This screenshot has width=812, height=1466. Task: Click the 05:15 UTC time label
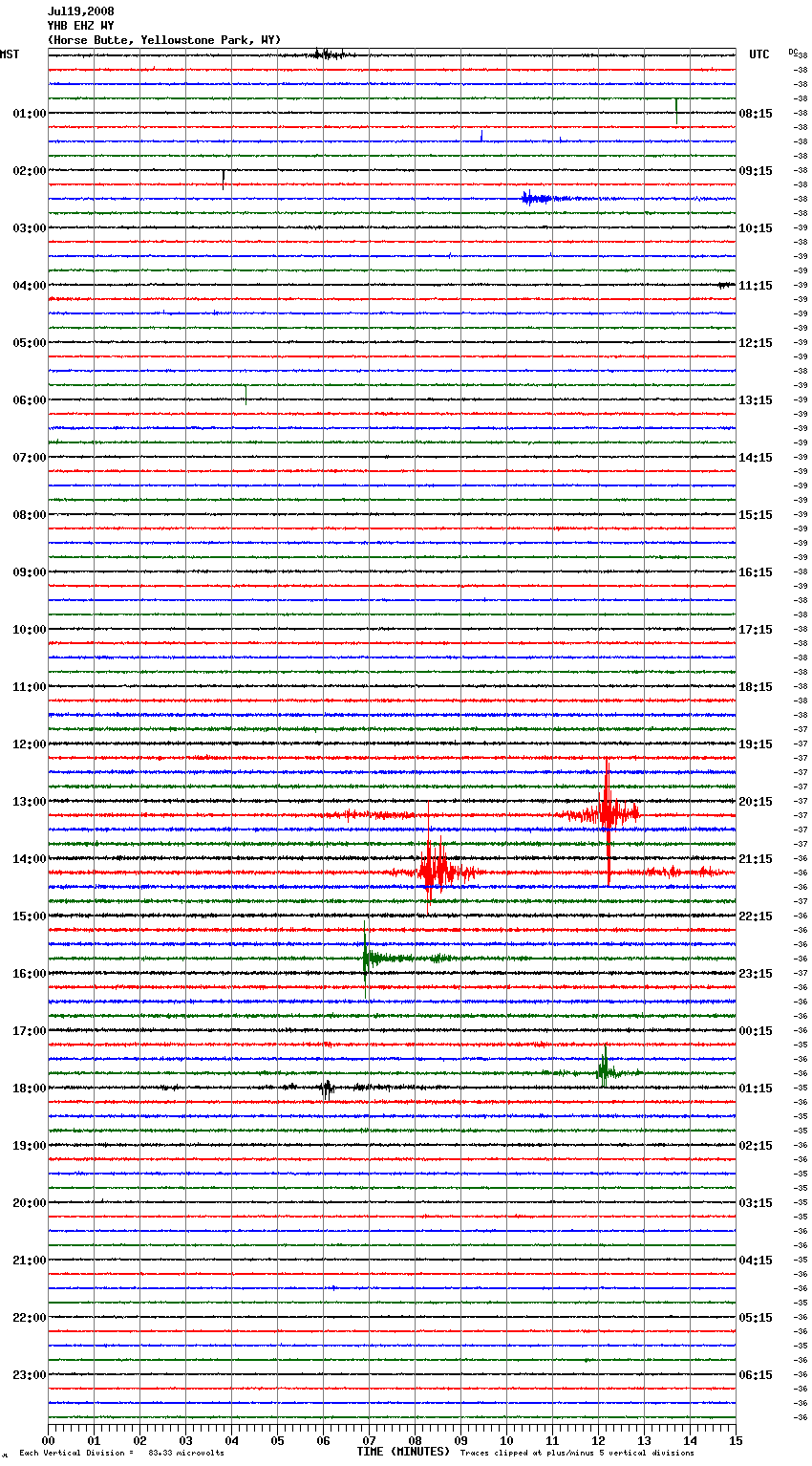point(756,1318)
